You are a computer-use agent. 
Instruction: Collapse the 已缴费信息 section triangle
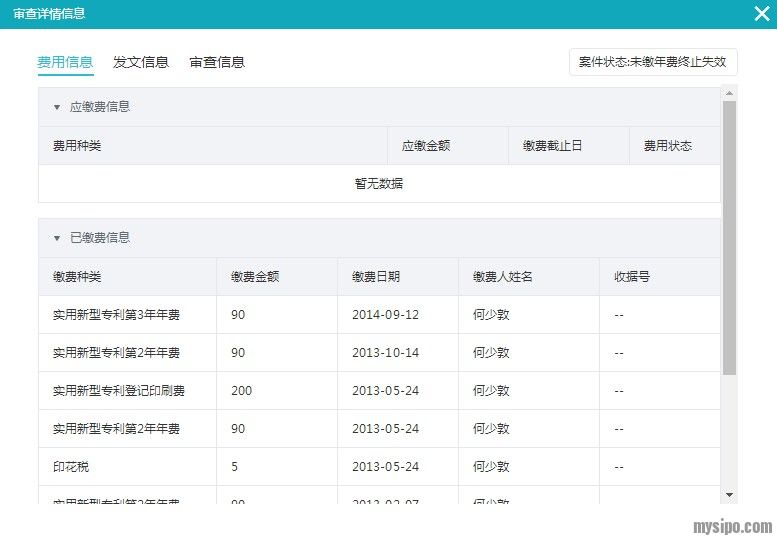tap(57, 238)
